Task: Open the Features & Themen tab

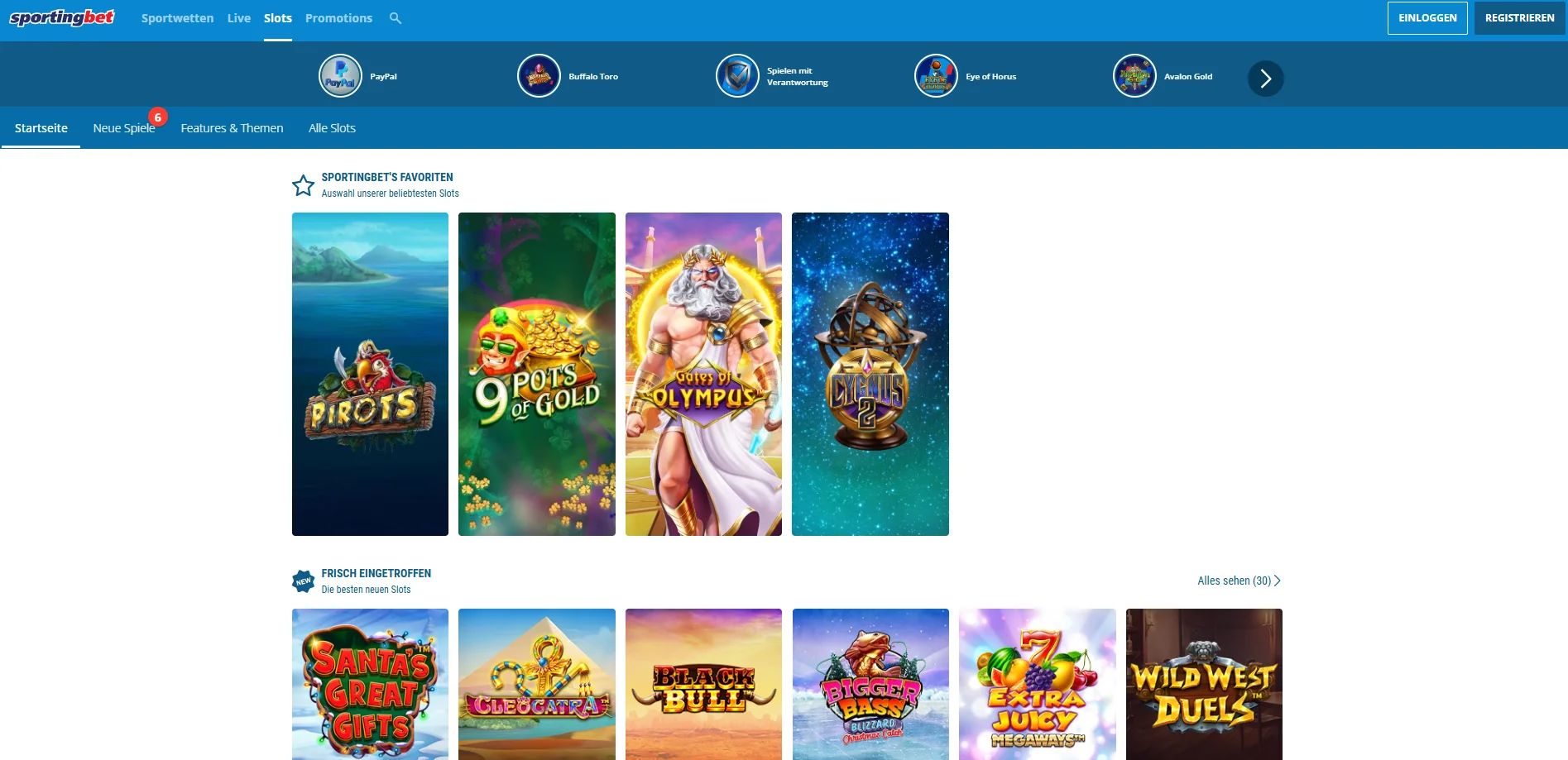Action: 232,128
